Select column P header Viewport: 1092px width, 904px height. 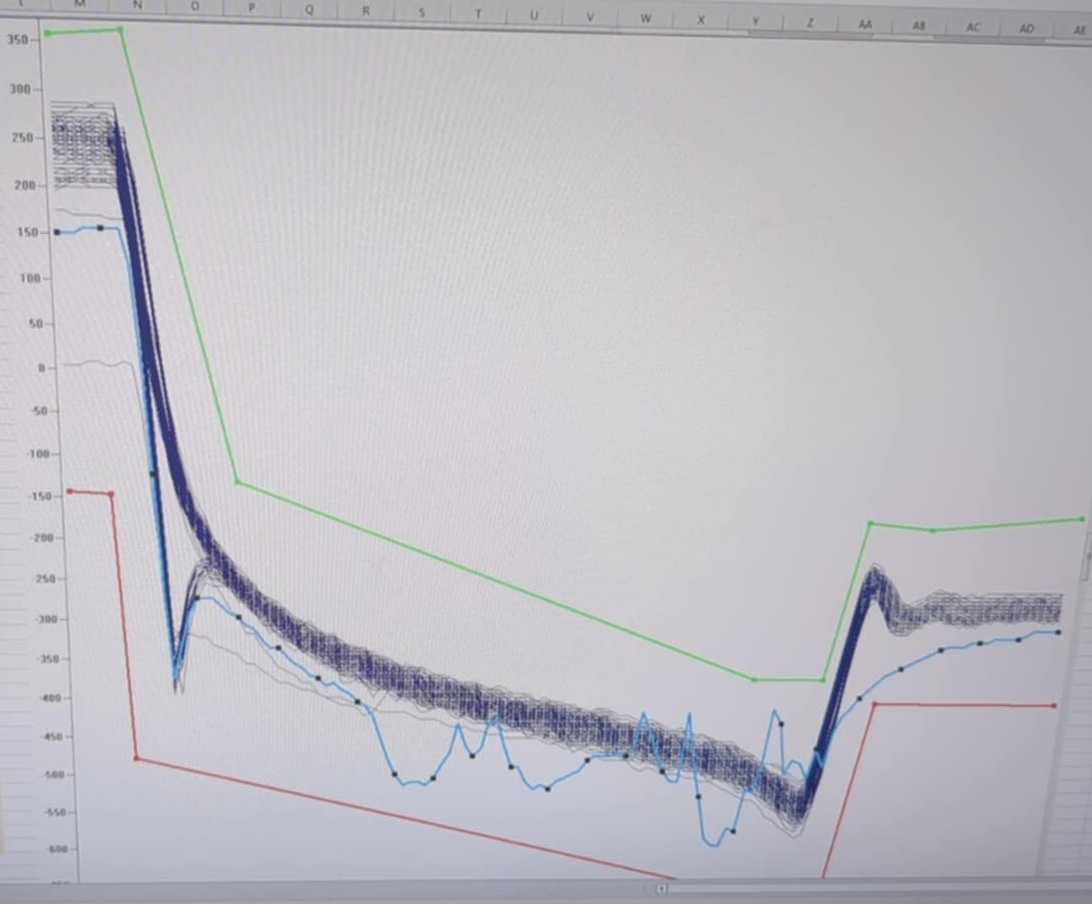[x=251, y=8]
